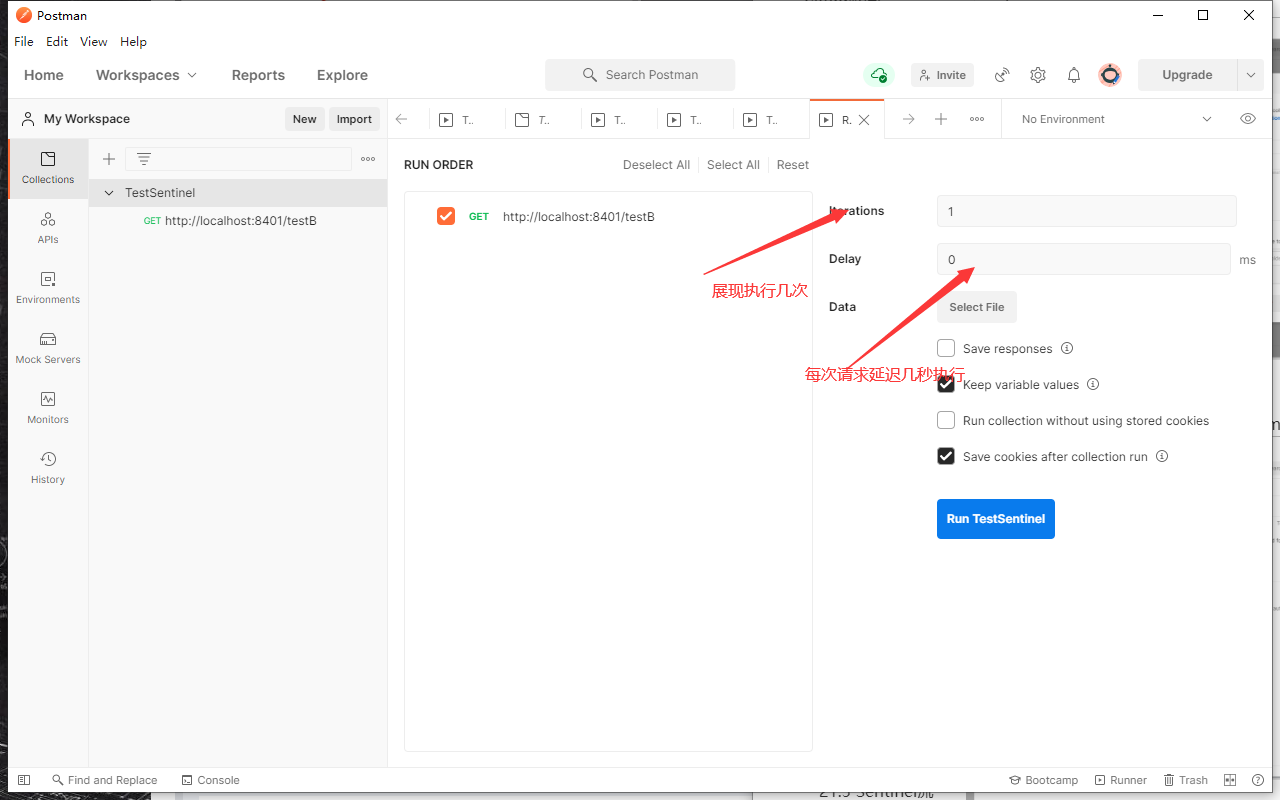Open notifications bell icon
1280x800 pixels.
1074,75
